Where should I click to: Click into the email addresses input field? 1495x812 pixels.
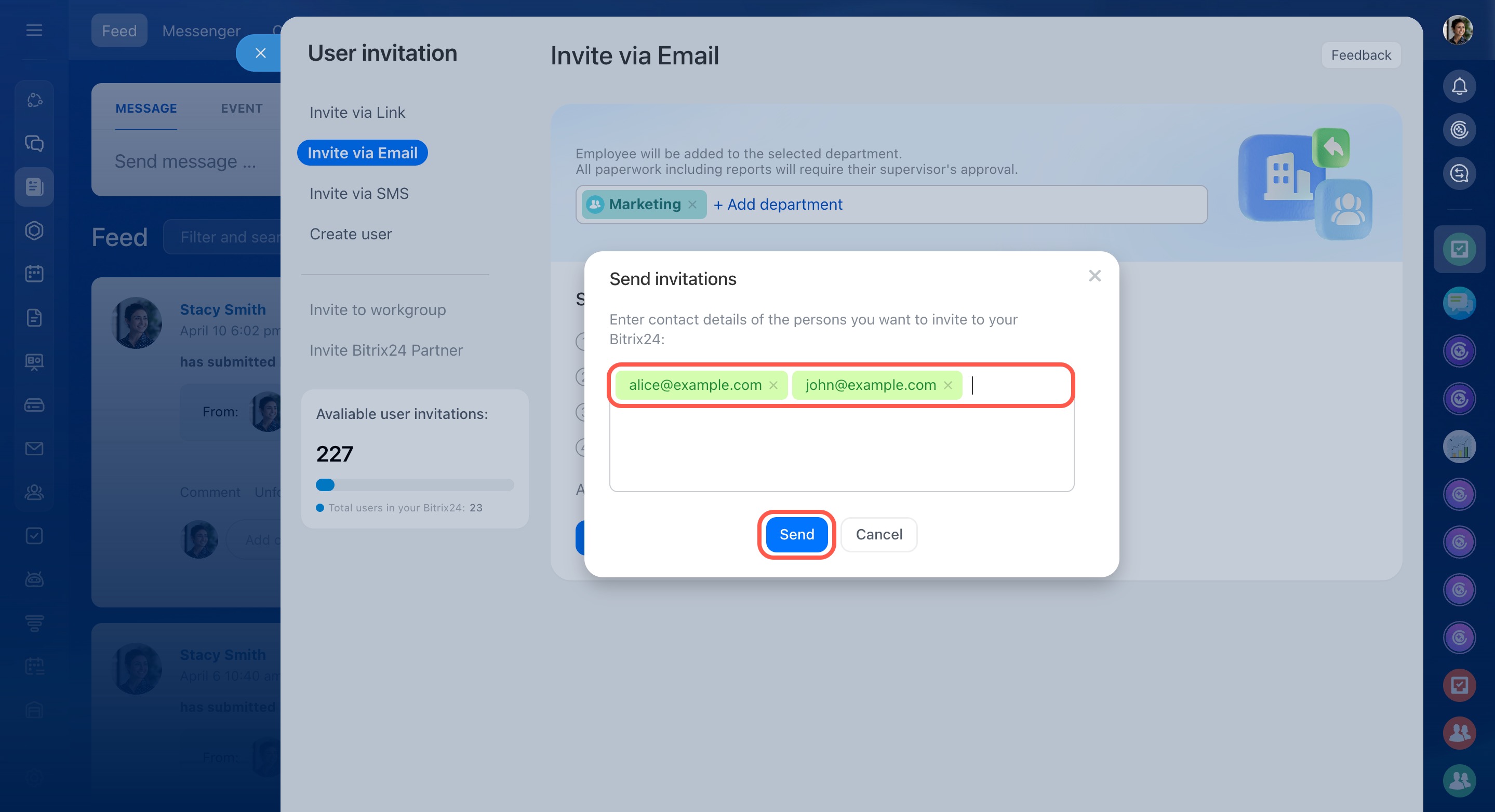tap(842, 446)
